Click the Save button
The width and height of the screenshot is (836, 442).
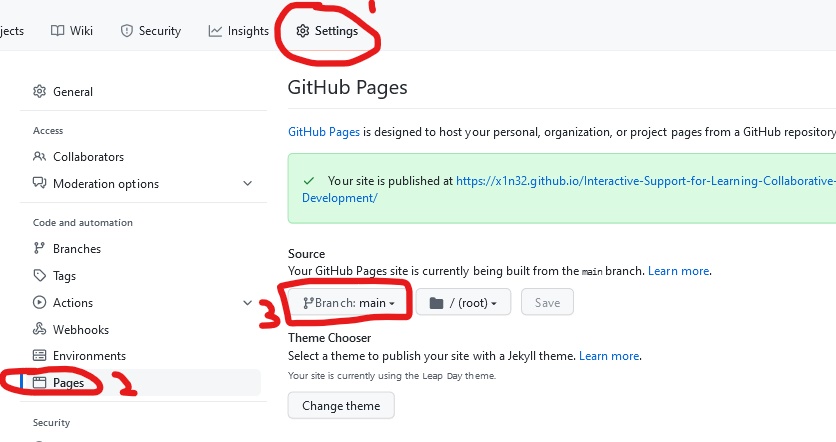pos(547,302)
